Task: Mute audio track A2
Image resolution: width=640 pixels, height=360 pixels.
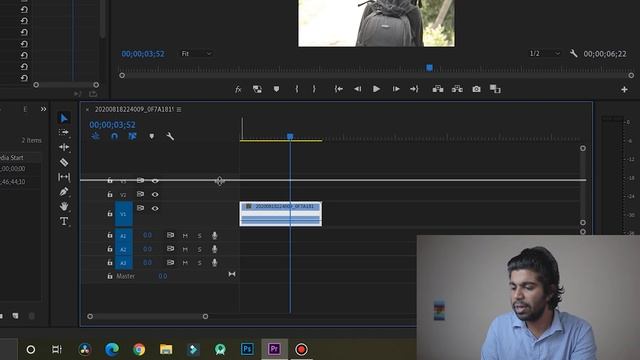Action: (185, 249)
